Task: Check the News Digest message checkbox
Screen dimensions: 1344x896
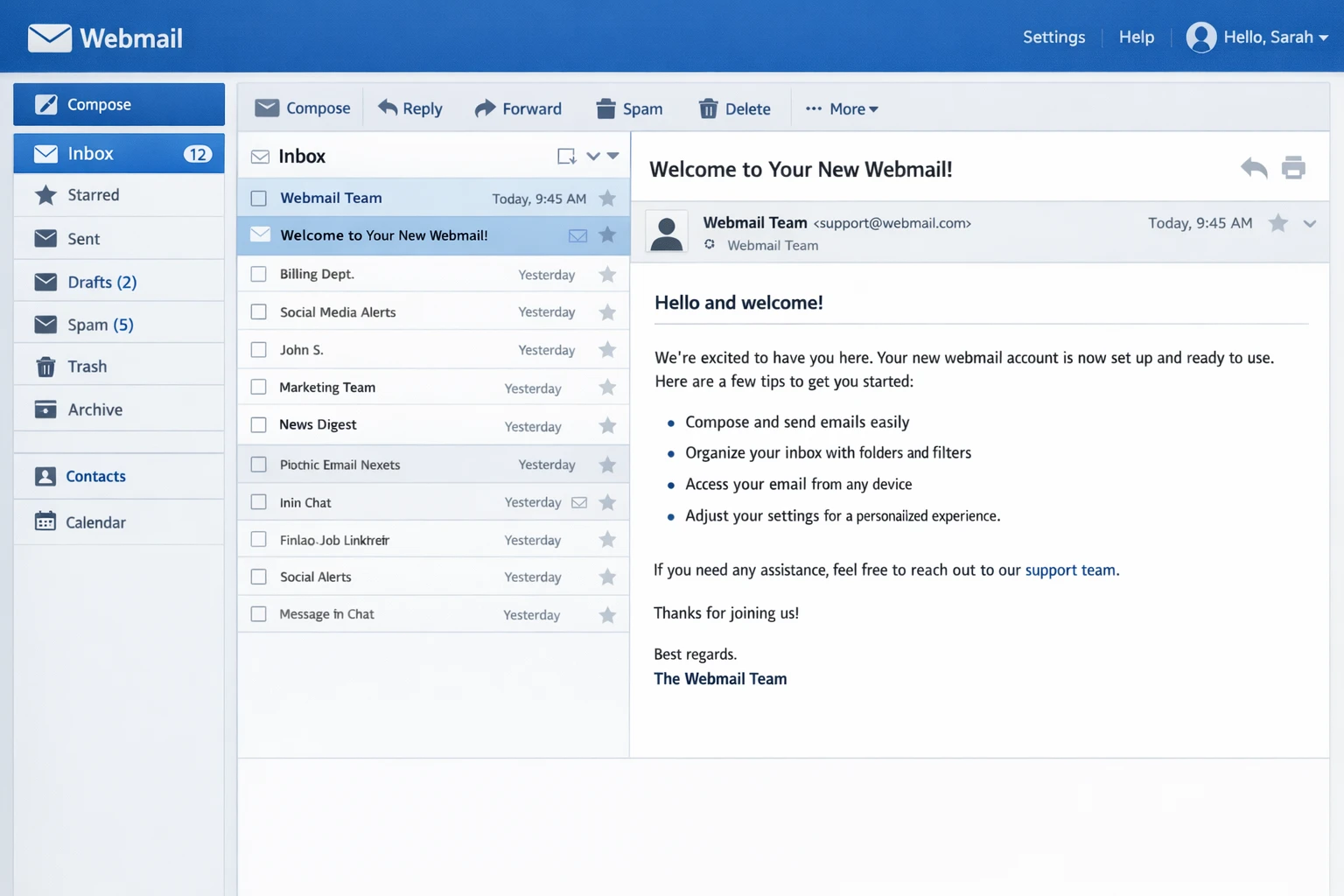Action: tap(259, 425)
